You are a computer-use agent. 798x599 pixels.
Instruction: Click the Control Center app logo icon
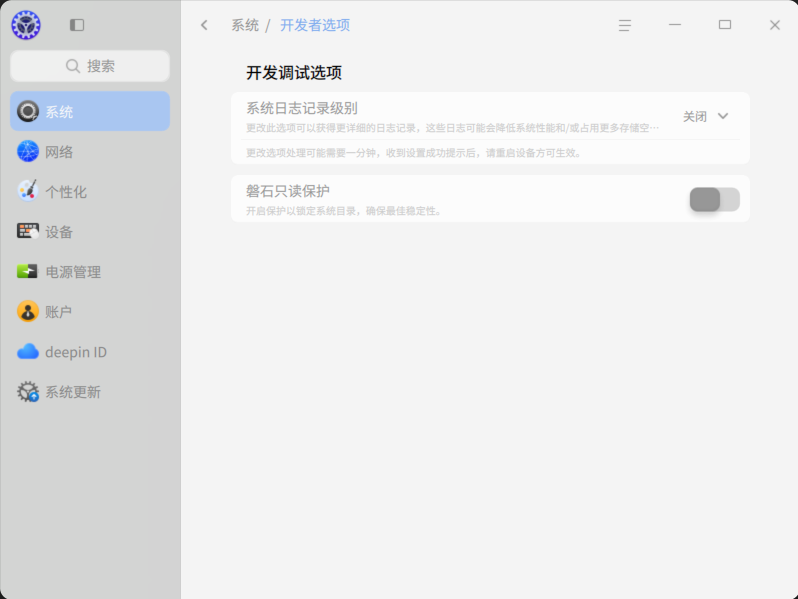(26, 25)
